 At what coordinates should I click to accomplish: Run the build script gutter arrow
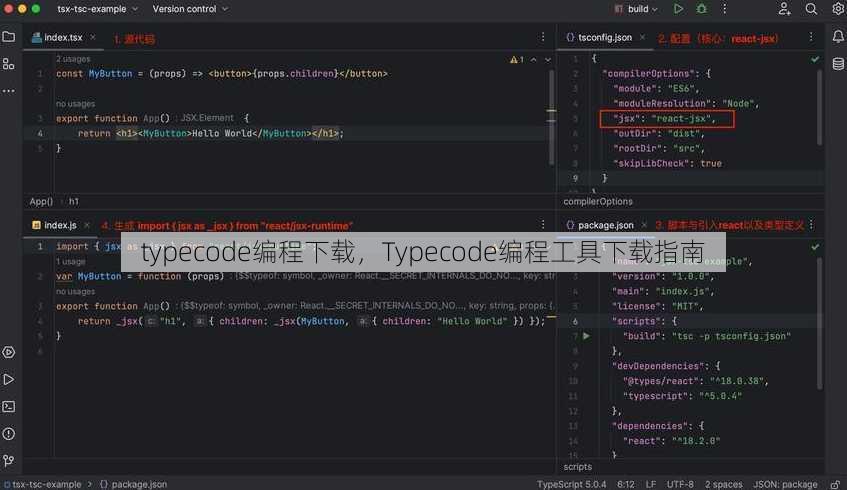[587, 336]
